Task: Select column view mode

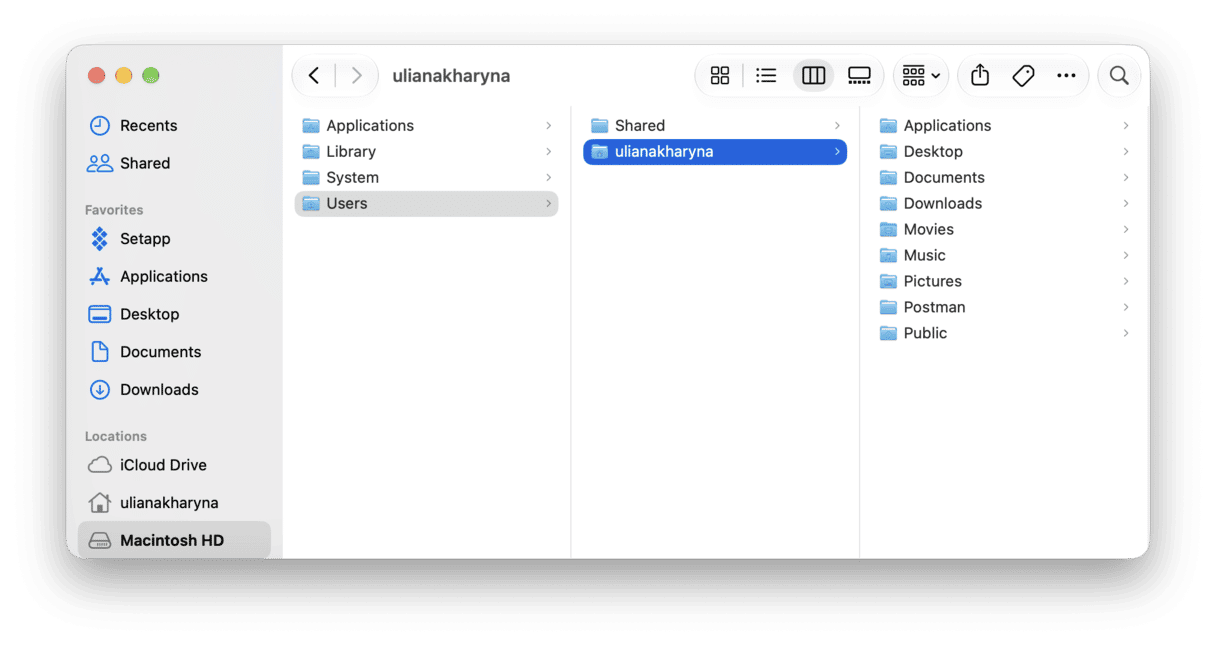Action: tap(814, 76)
